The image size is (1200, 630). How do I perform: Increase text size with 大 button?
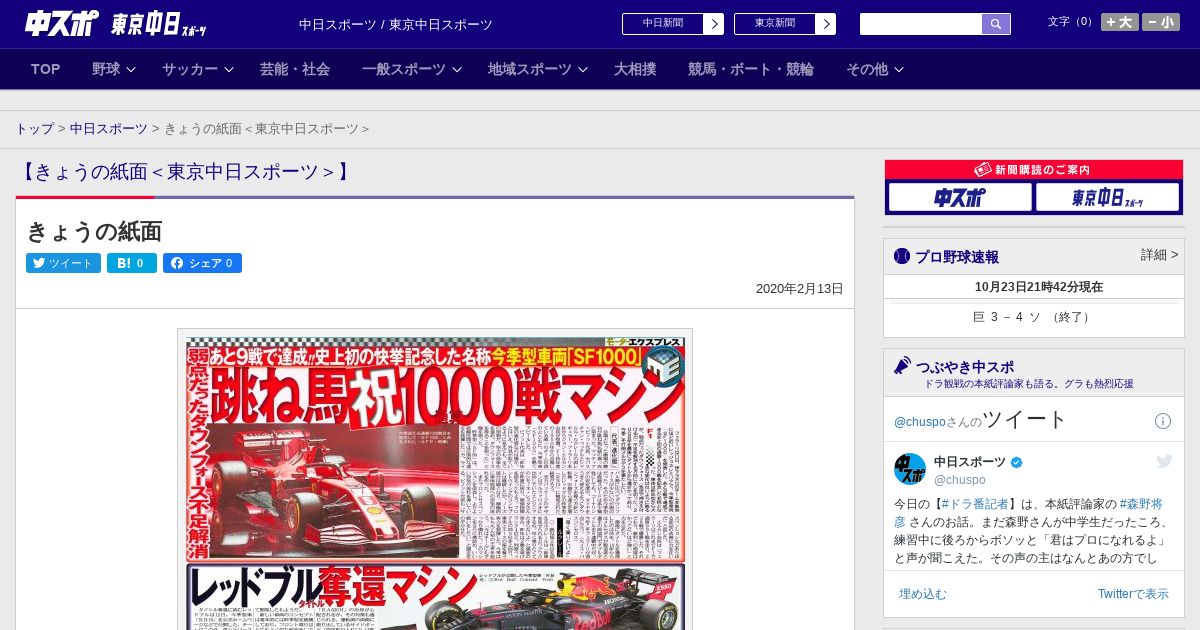(x=1119, y=22)
